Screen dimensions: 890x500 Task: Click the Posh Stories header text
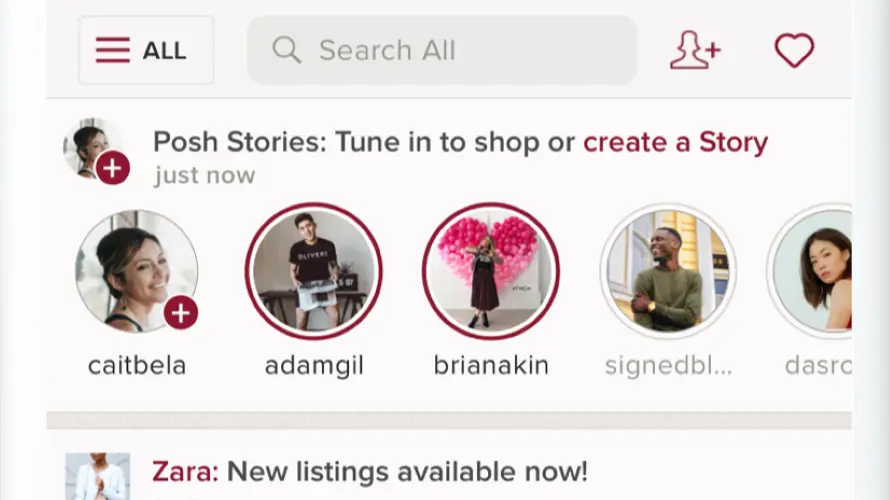[364, 142]
